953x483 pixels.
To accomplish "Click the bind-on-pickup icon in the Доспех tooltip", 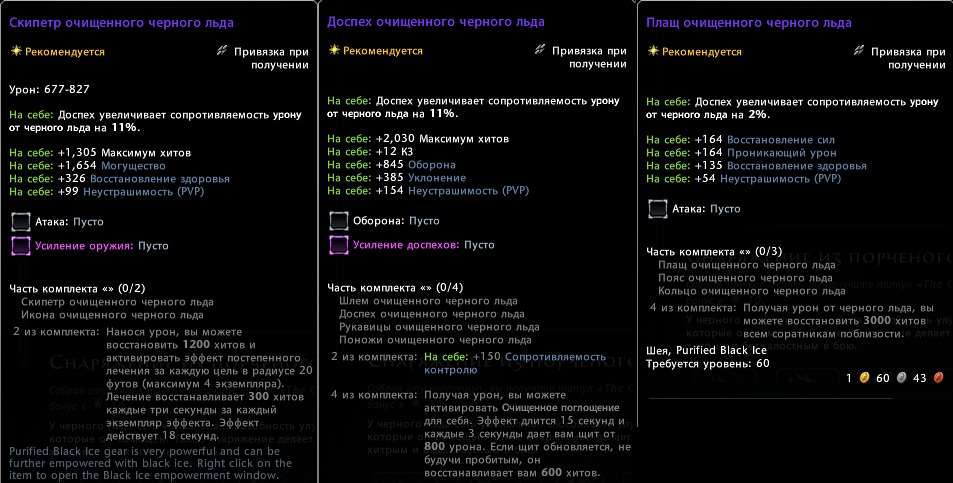I will point(541,51).
